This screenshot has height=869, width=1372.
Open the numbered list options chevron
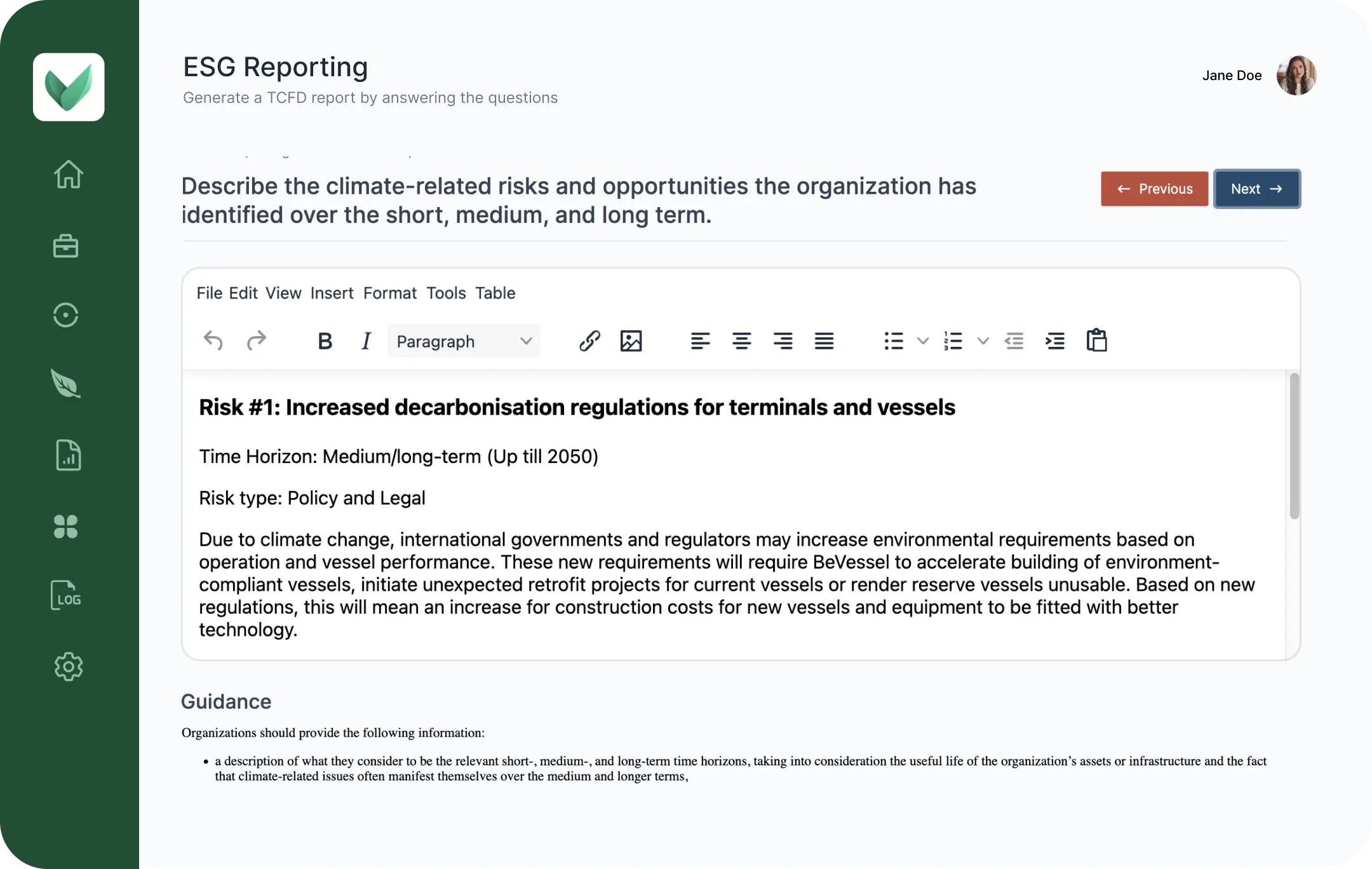pyautogui.click(x=983, y=341)
